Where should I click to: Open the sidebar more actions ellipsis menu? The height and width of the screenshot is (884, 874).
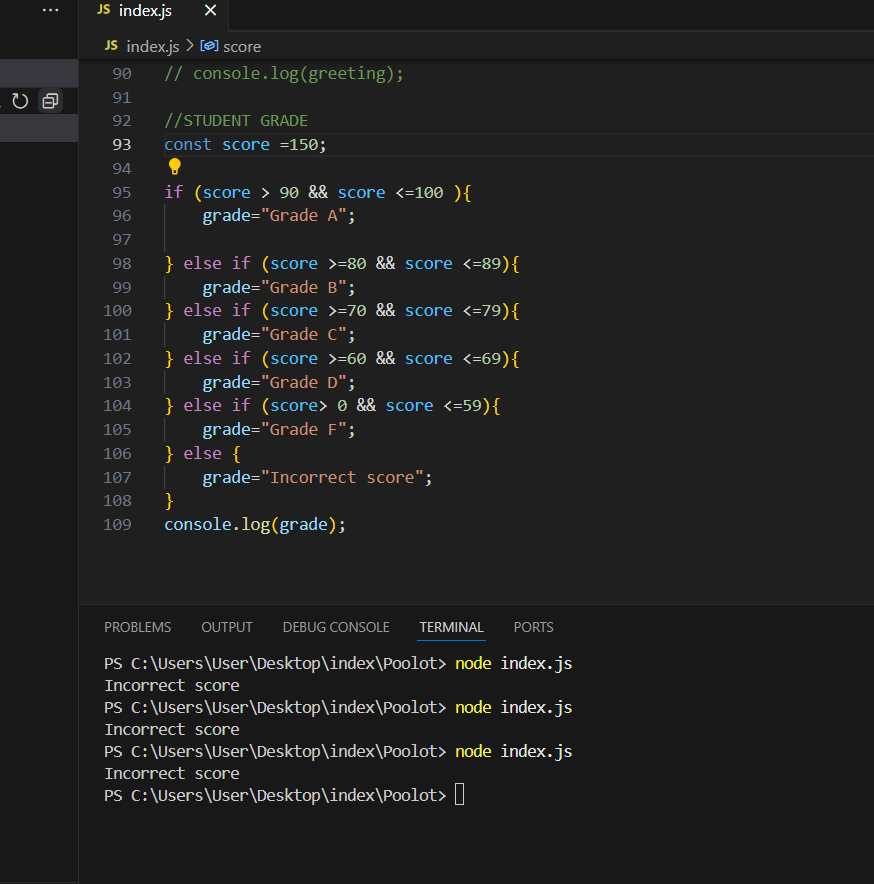(50, 10)
